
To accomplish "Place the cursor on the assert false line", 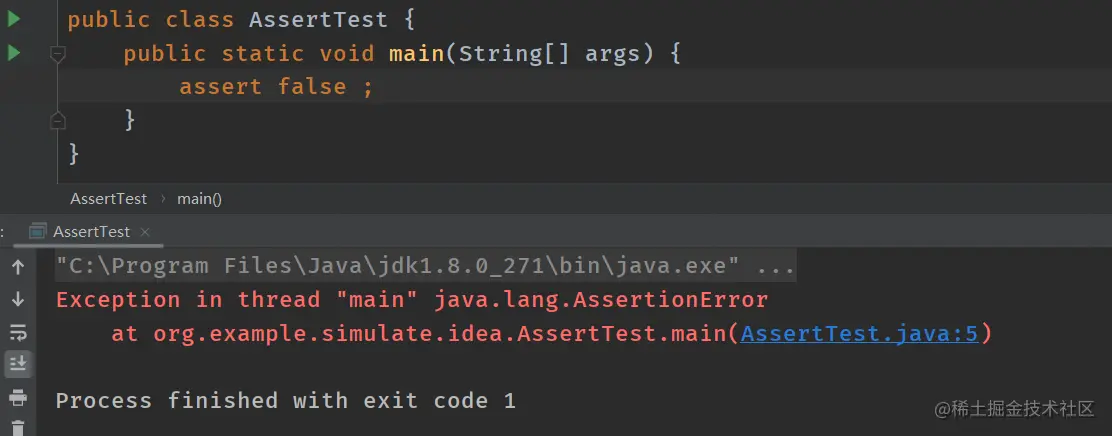I will pyautogui.click(x=583, y=86).
